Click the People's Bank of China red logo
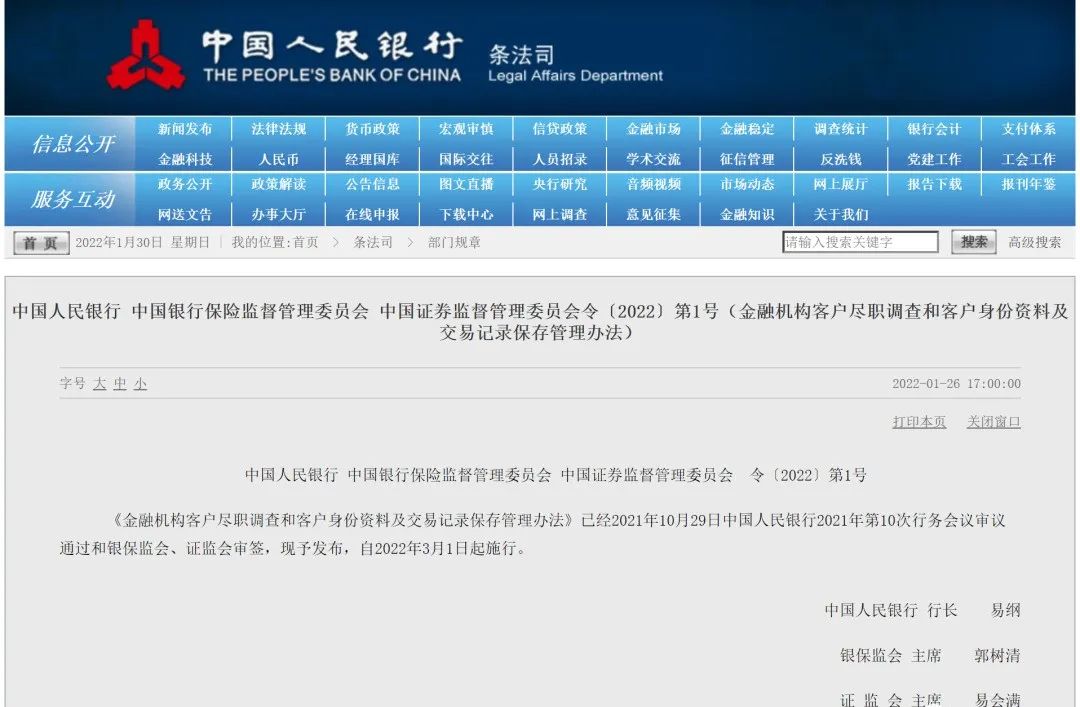The image size is (1080, 707). pyautogui.click(x=146, y=55)
